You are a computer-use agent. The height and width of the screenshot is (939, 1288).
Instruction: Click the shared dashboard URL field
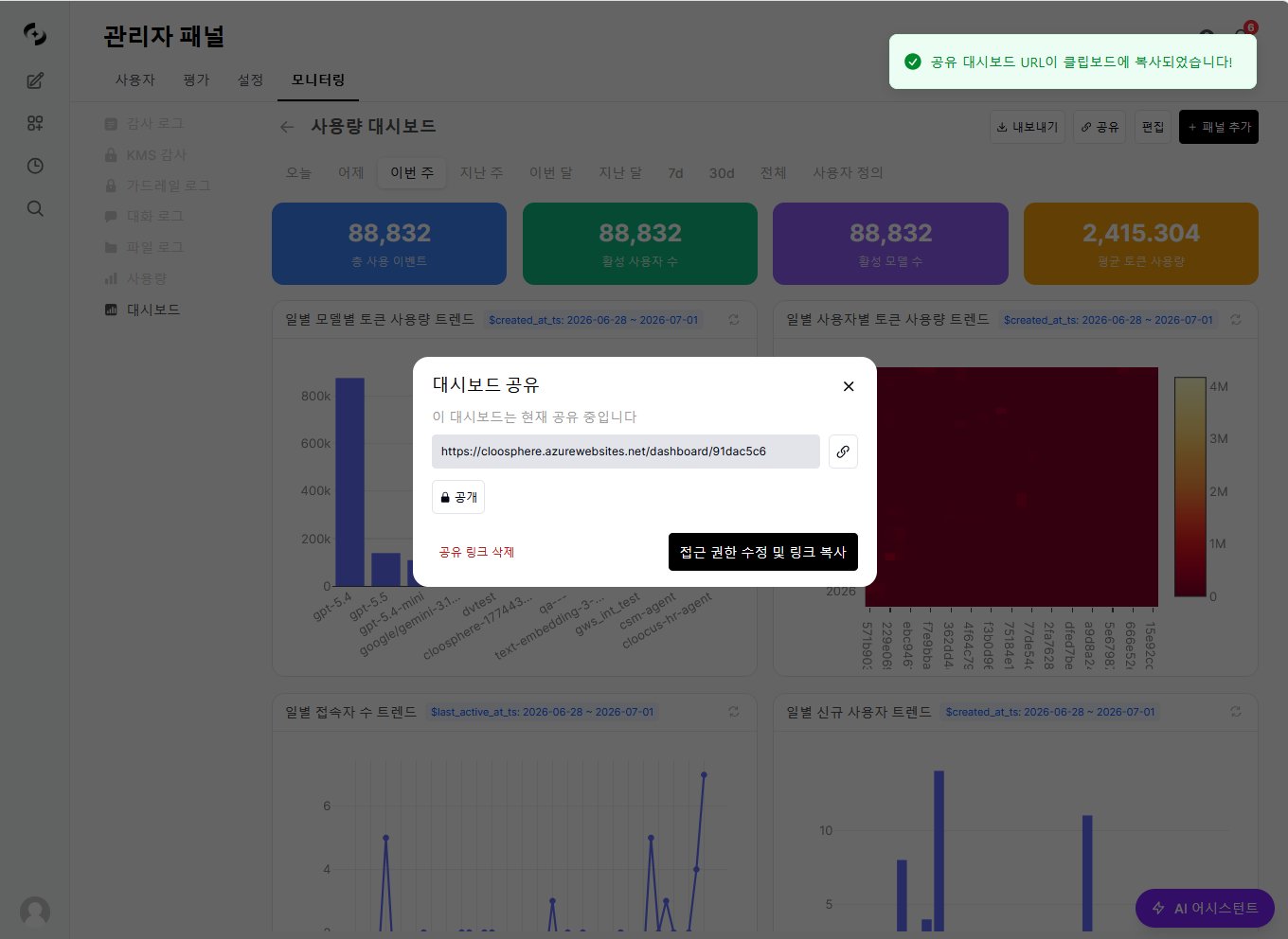point(626,452)
